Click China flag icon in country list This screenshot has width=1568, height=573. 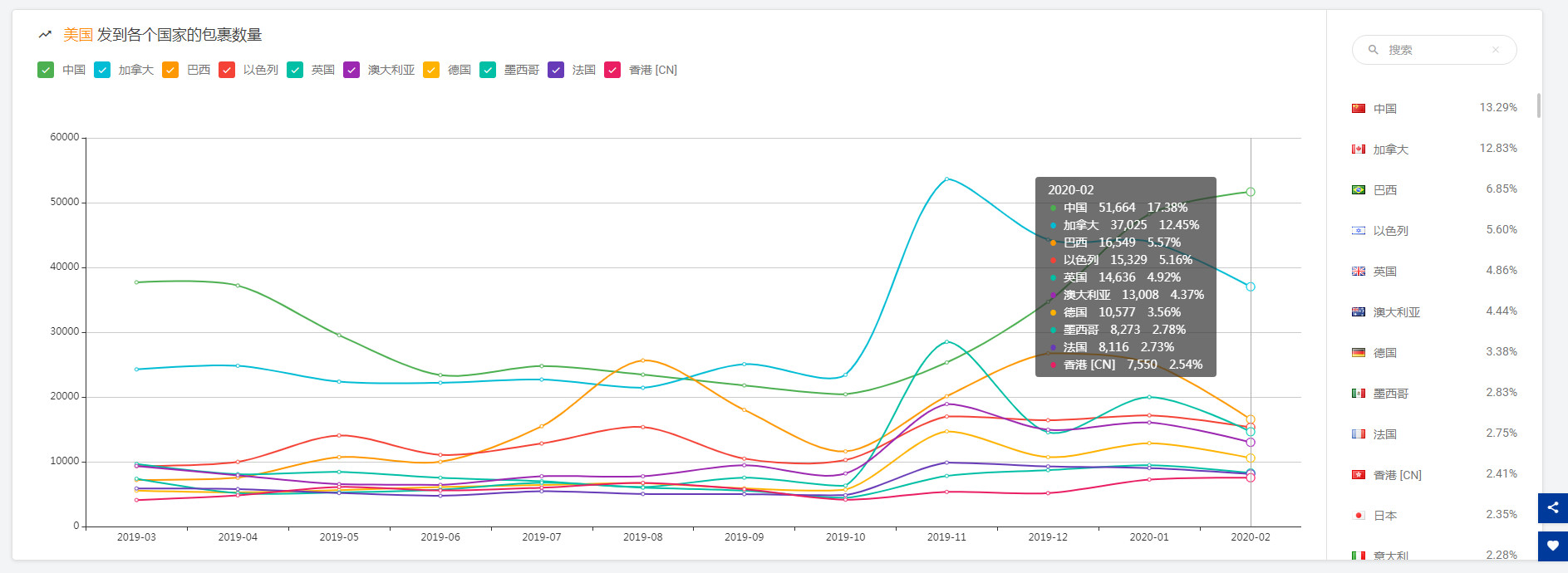pos(1359,109)
